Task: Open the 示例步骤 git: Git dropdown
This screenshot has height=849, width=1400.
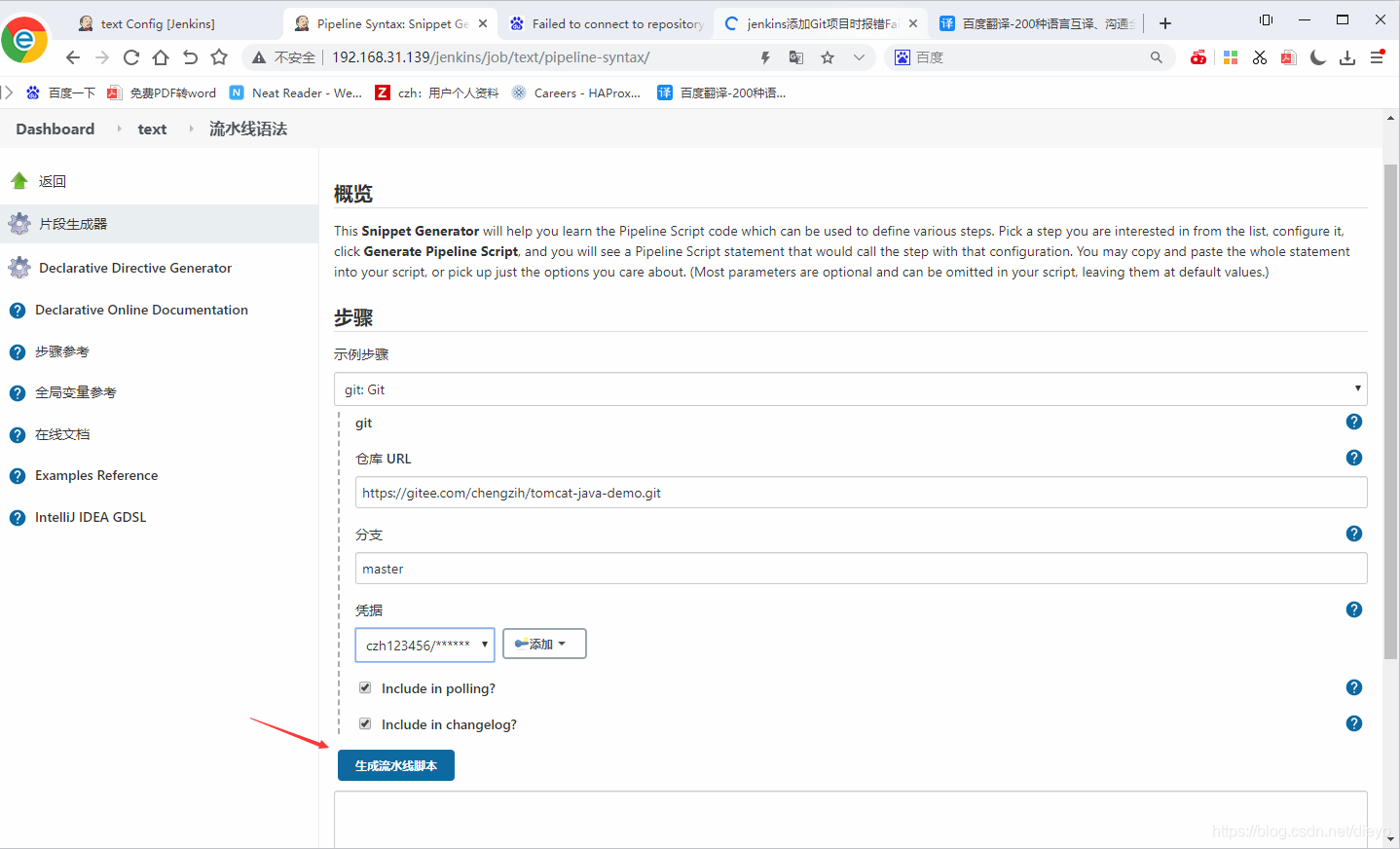Action: (850, 388)
